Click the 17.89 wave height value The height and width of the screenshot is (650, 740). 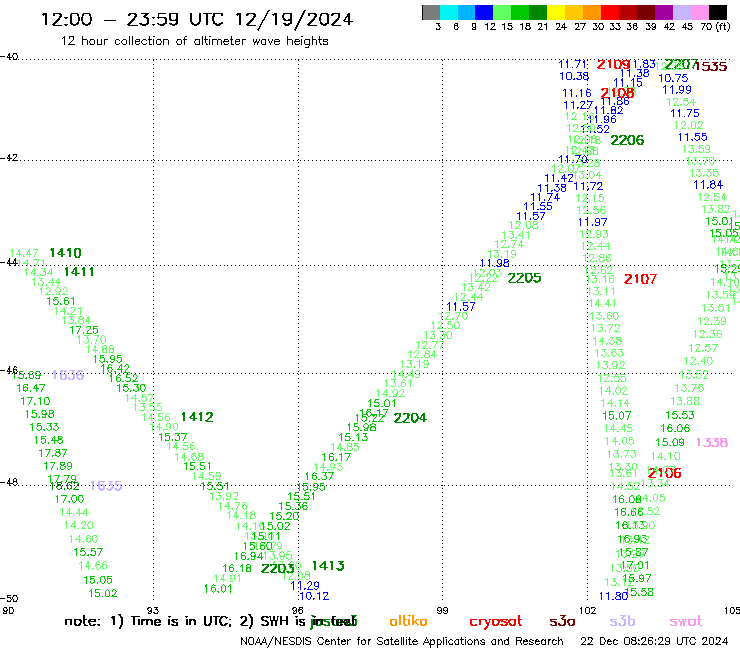pos(58,466)
